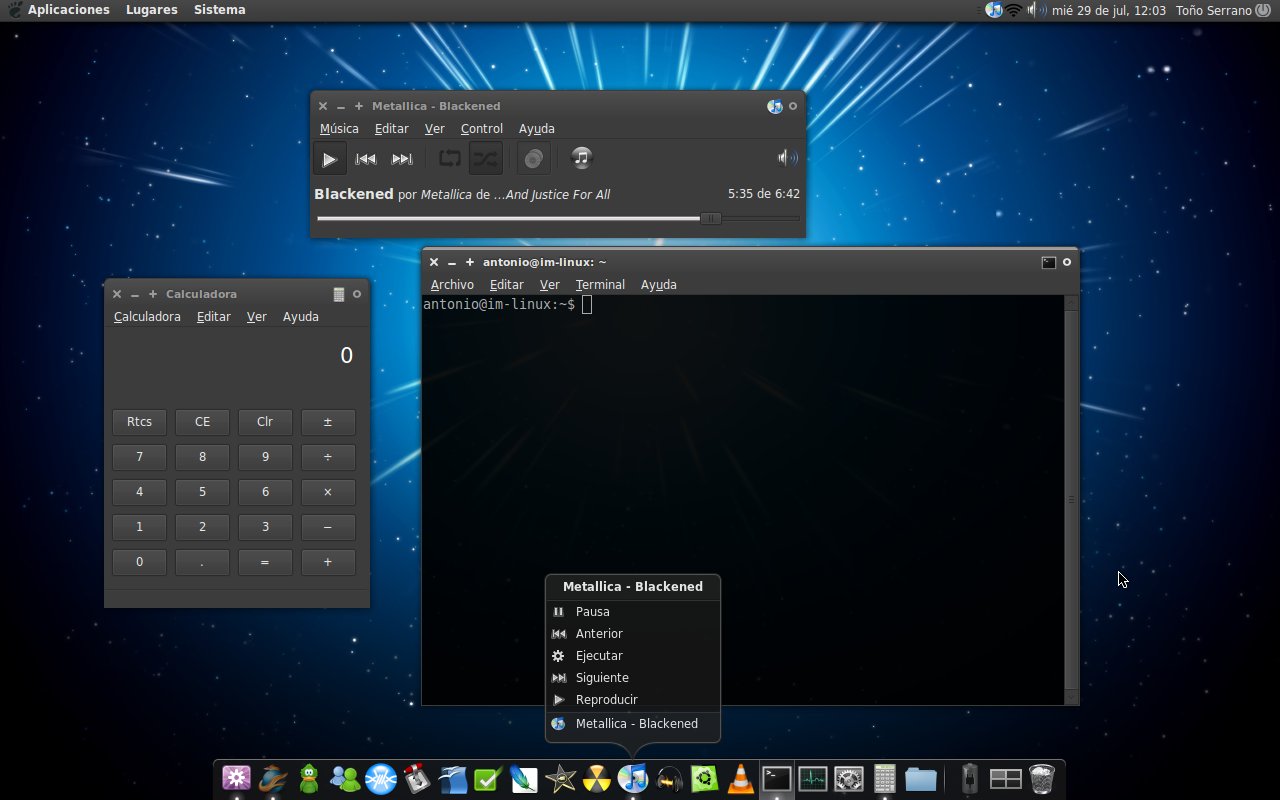Select Siguiente in the dock popup menu

coord(633,677)
